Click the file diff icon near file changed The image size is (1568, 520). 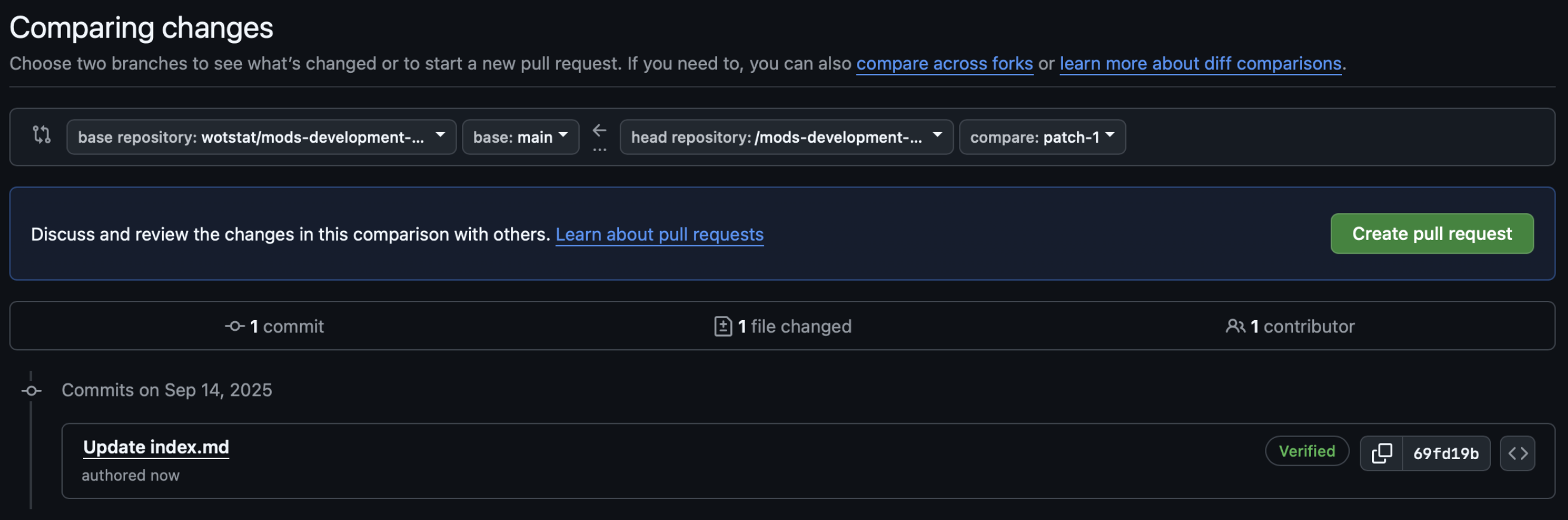[722, 327]
